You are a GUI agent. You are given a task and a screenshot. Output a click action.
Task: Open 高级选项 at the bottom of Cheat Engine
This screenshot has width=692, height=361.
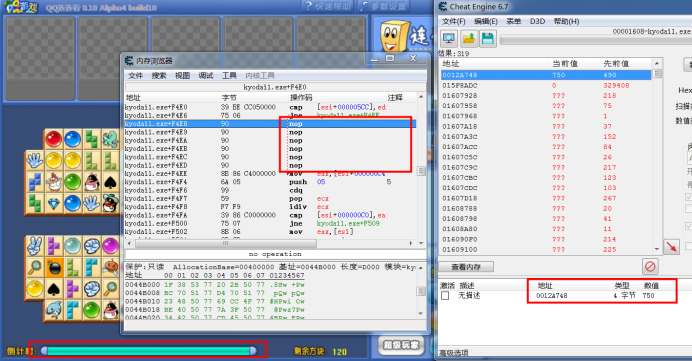[x=454, y=353]
